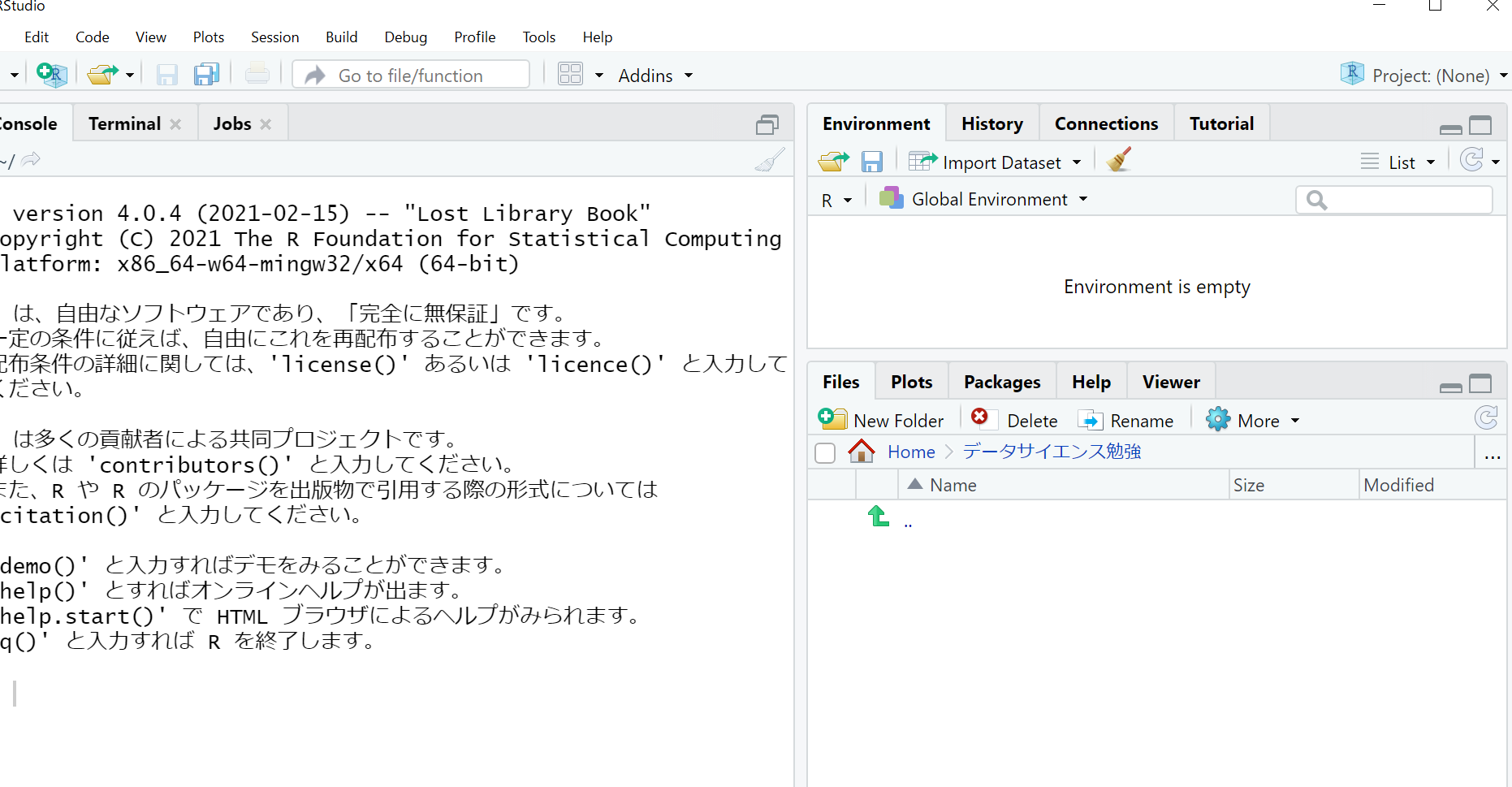Save all open documents
The width and height of the screenshot is (1512, 787).
207,75
